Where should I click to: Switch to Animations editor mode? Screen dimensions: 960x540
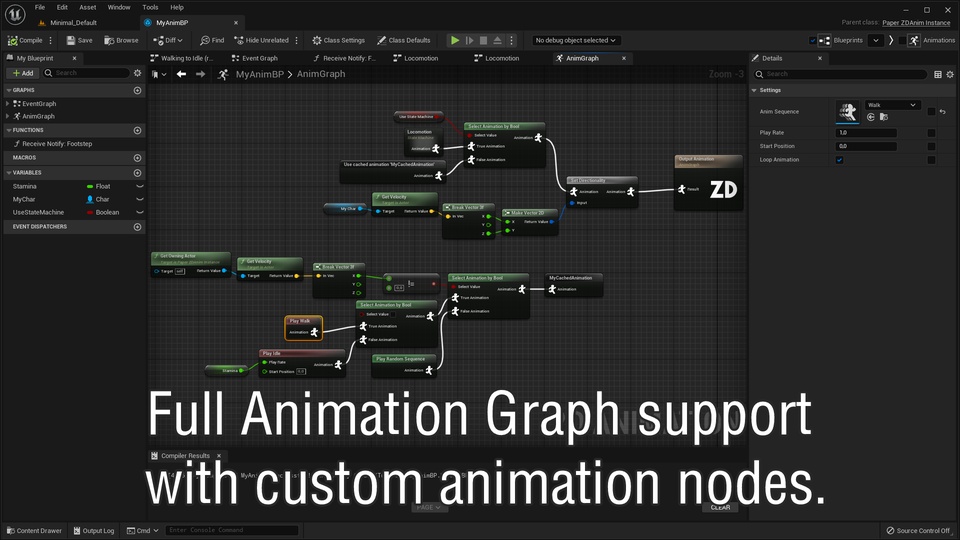(931, 40)
